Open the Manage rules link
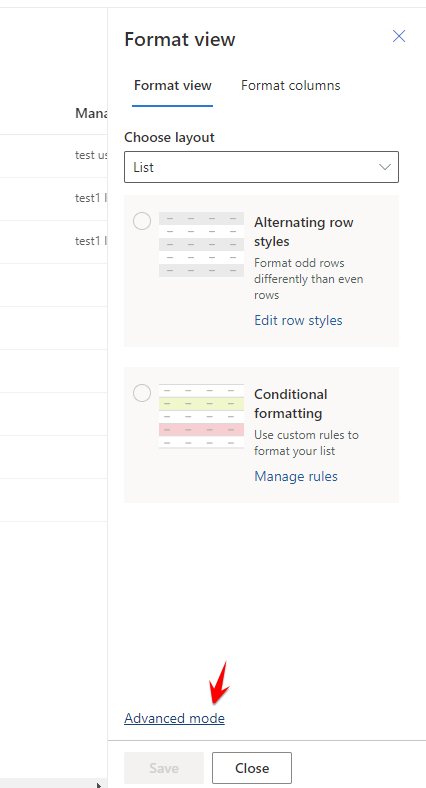 pyautogui.click(x=296, y=476)
